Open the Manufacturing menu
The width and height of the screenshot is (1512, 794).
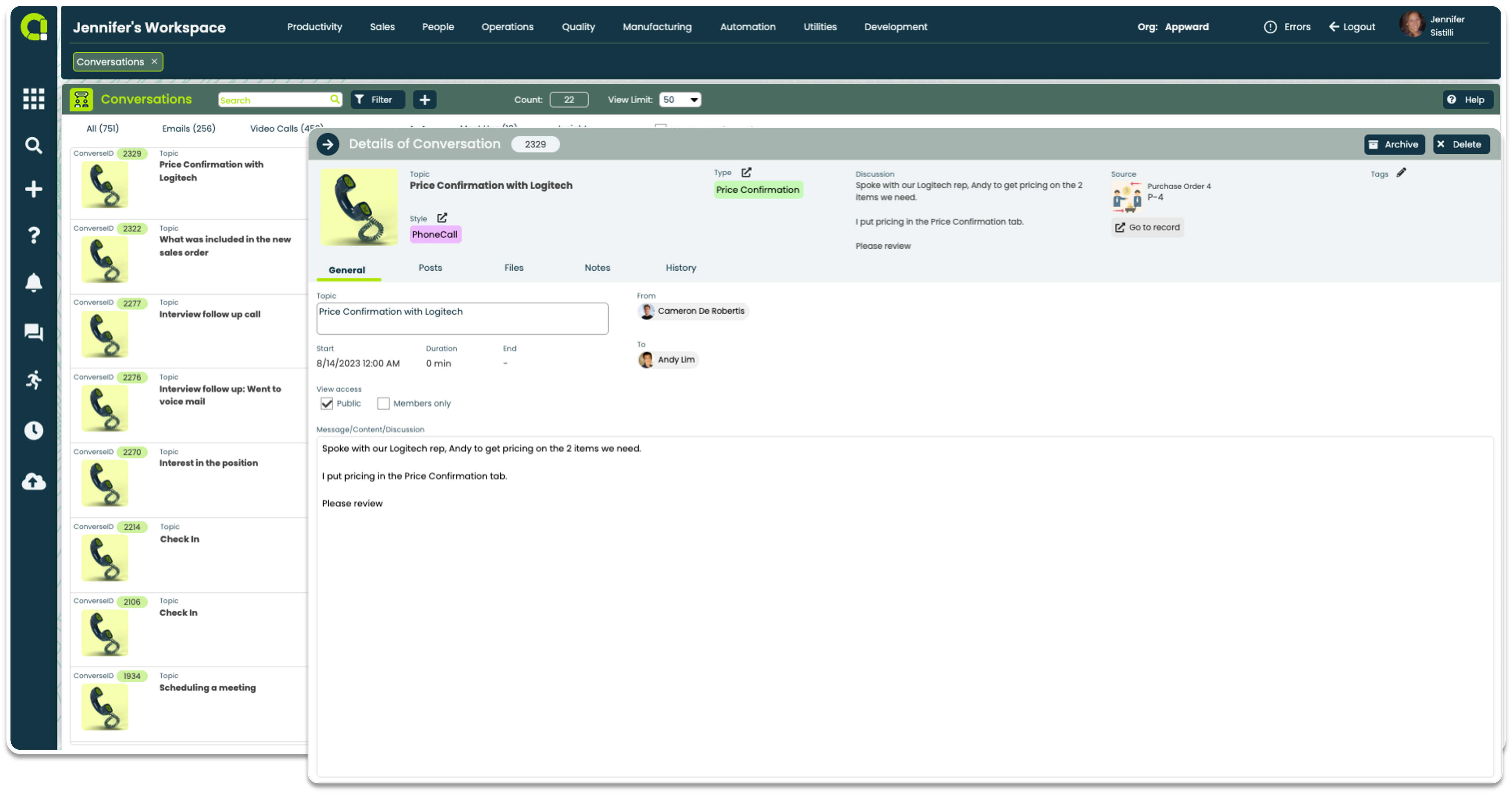[x=657, y=26]
